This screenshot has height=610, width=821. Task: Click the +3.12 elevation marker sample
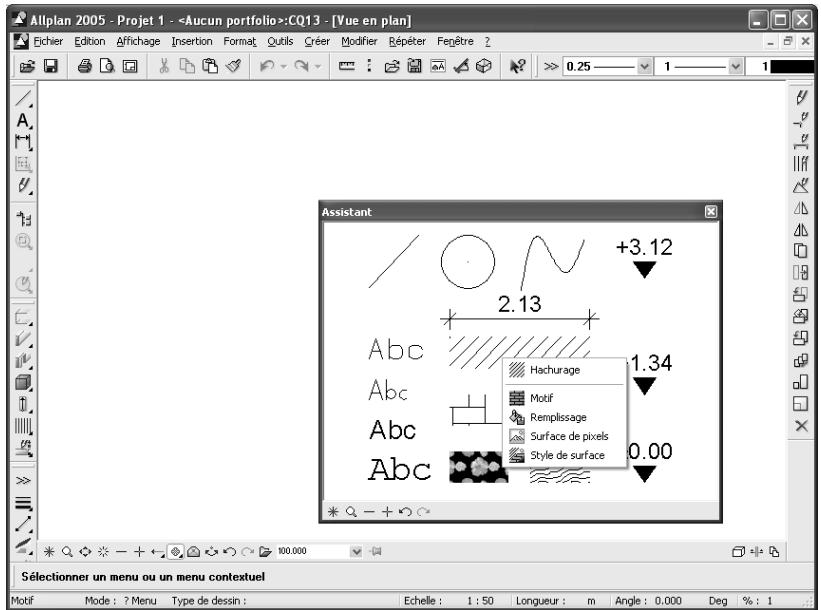pos(644,257)
